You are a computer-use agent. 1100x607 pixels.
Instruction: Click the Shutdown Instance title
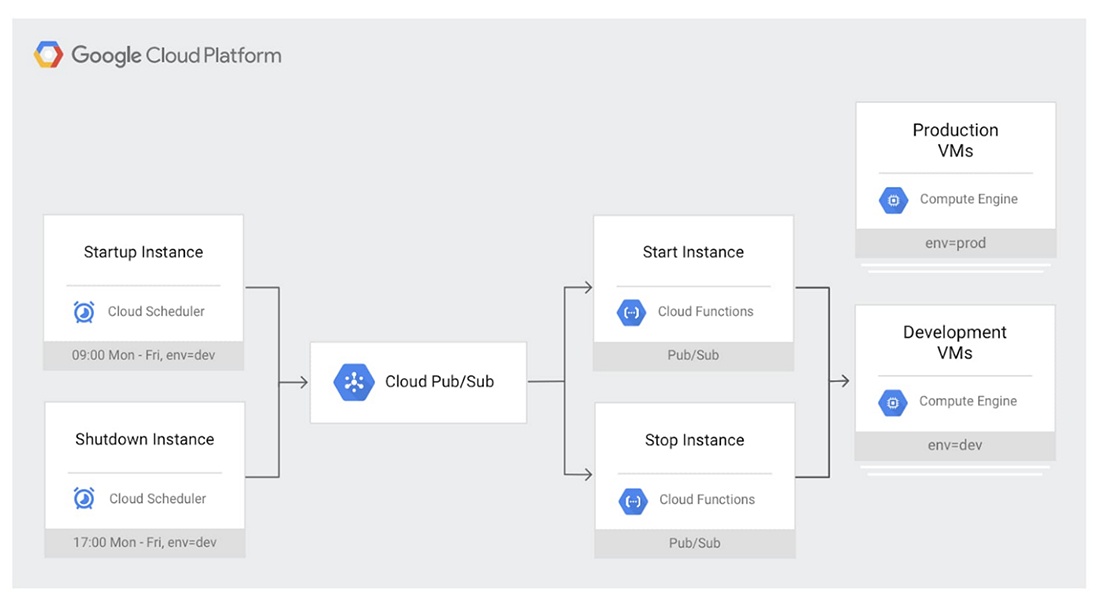(144, 439)
